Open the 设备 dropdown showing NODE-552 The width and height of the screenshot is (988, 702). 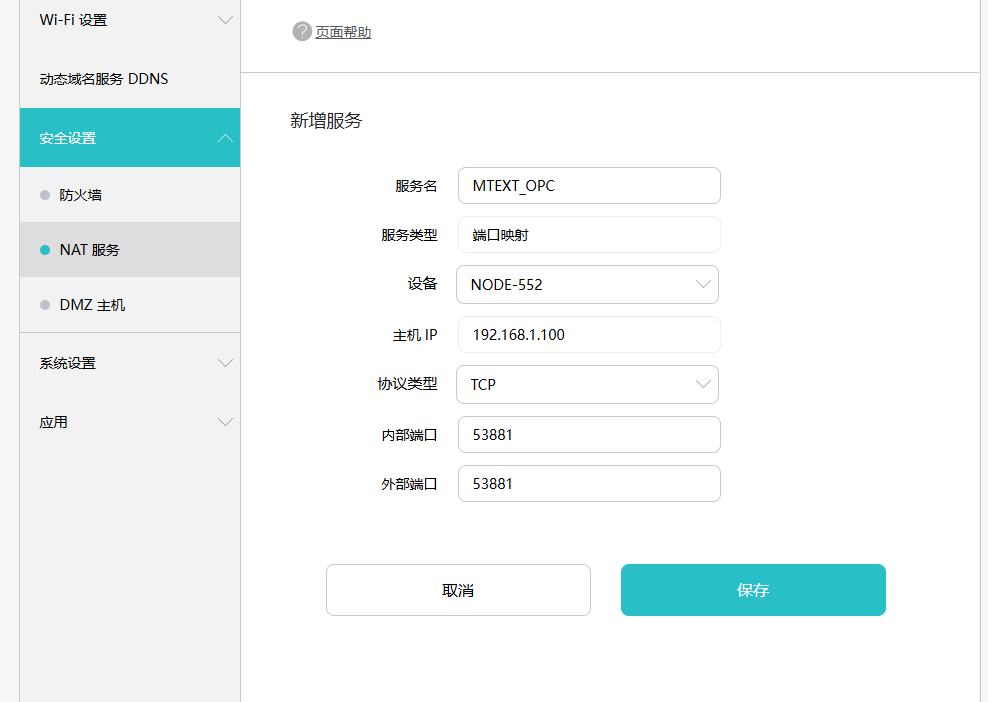pyautogui.click(x=704, y=284)
